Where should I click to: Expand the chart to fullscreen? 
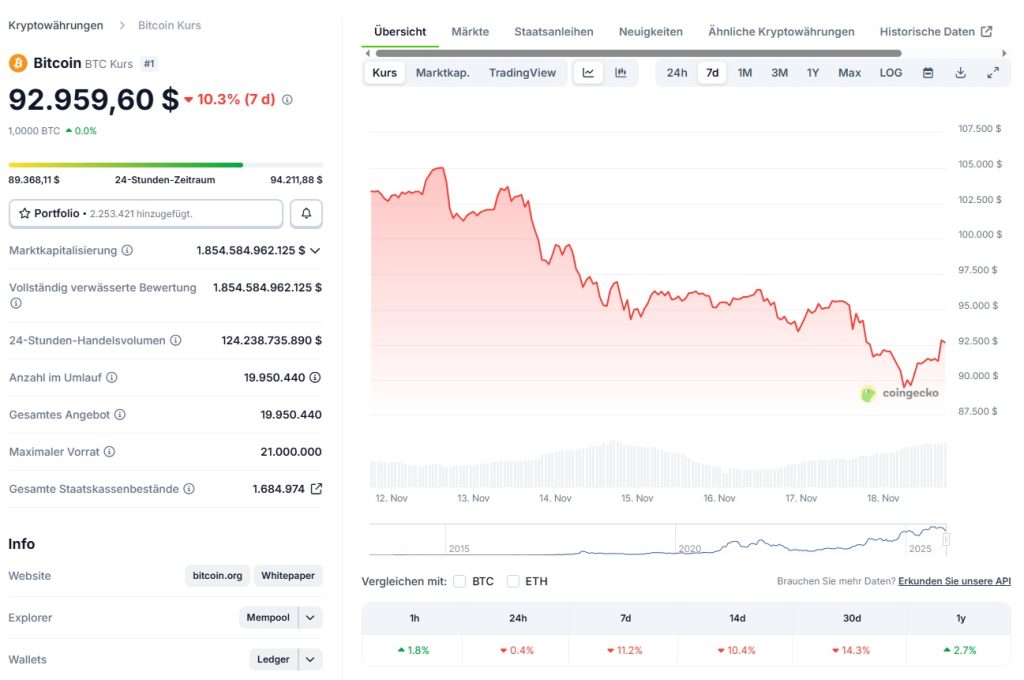993,72
